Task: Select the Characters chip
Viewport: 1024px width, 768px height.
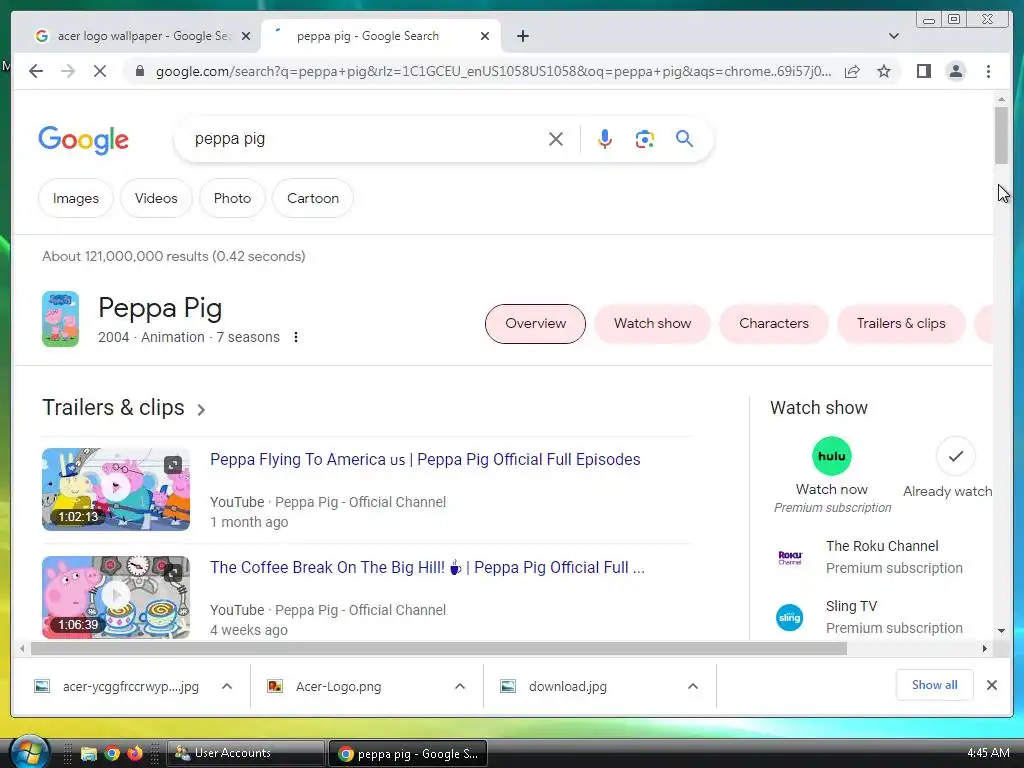Action: pos(774,323)
